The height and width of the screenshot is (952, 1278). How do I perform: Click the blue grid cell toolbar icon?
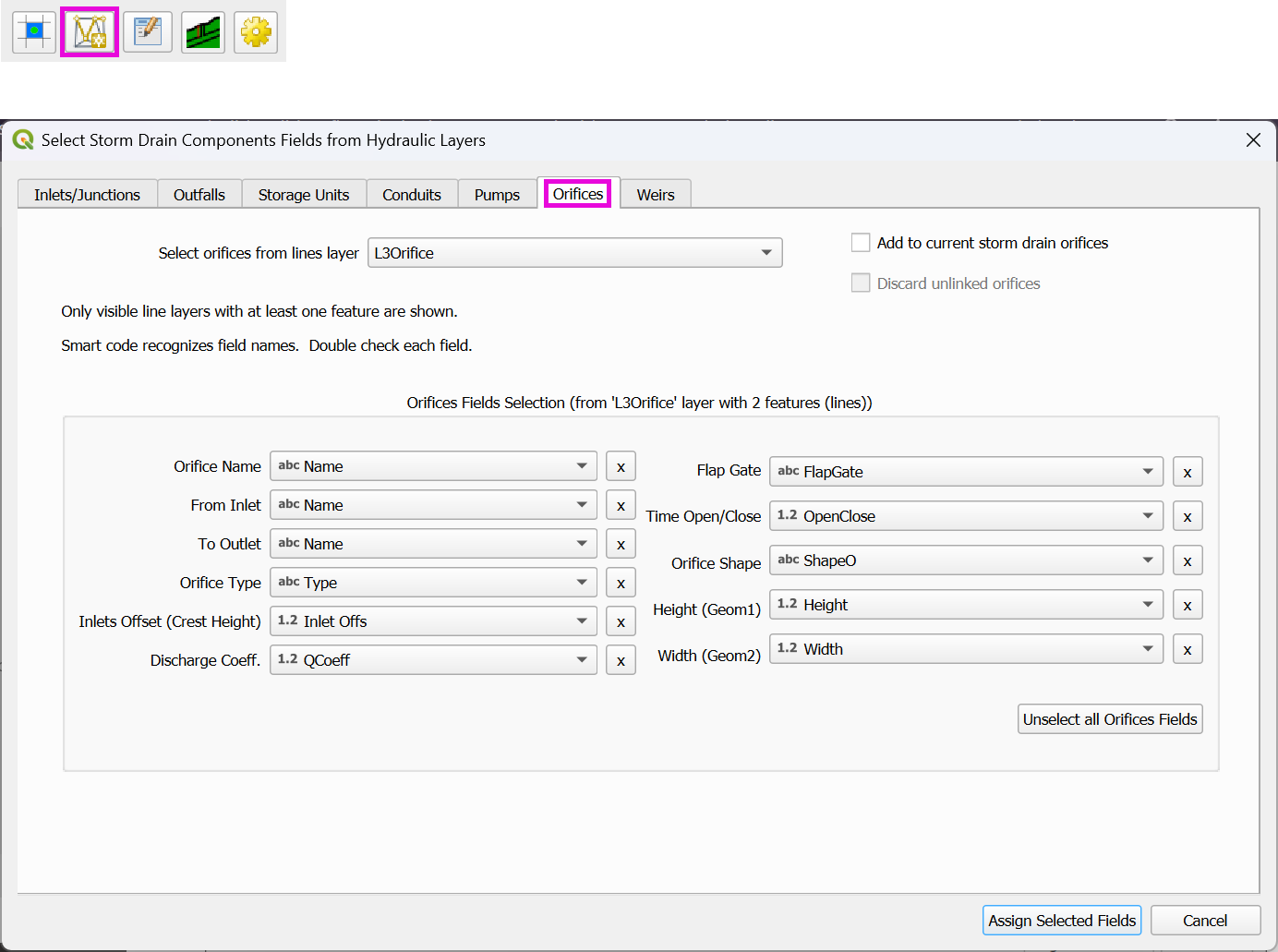tap(34, 32)
